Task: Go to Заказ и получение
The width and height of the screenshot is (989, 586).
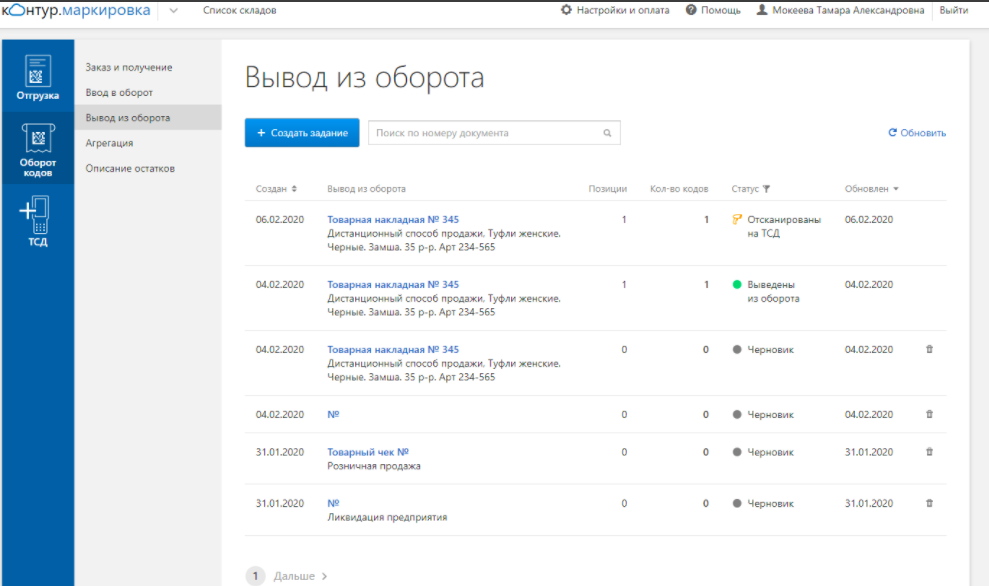Action: click(x=129, y=67)
